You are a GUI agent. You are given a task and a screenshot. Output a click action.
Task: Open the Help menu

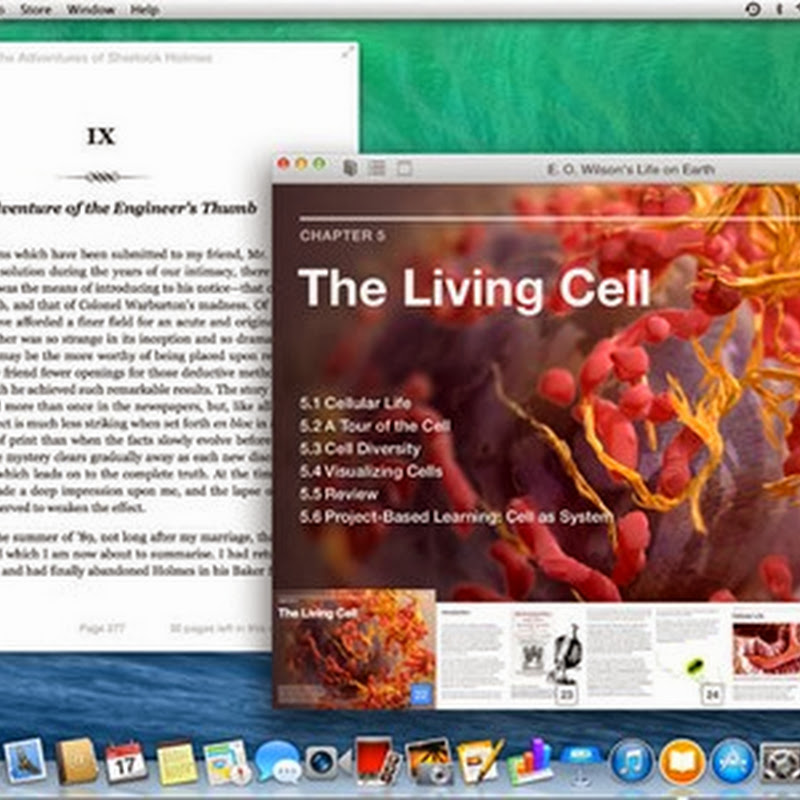coord(144,9)
